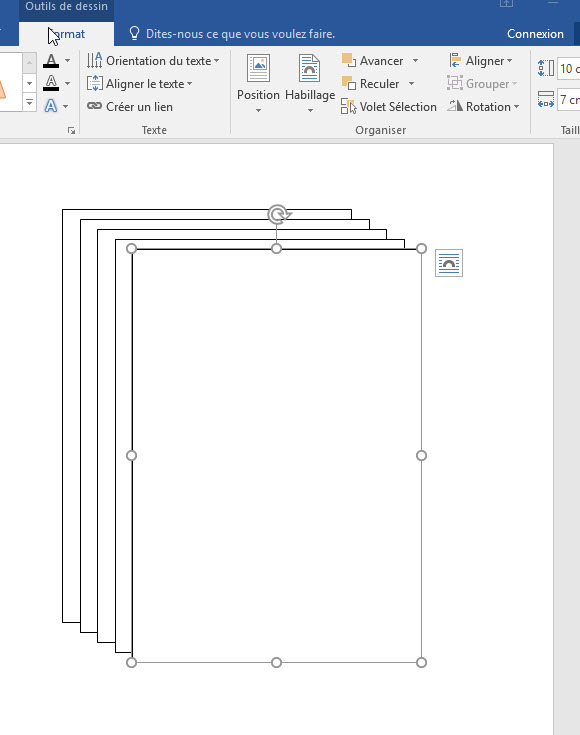580x735 pixels.
Task: Open the dropdown arrow next to Avancer
Action: coord(415,61)
